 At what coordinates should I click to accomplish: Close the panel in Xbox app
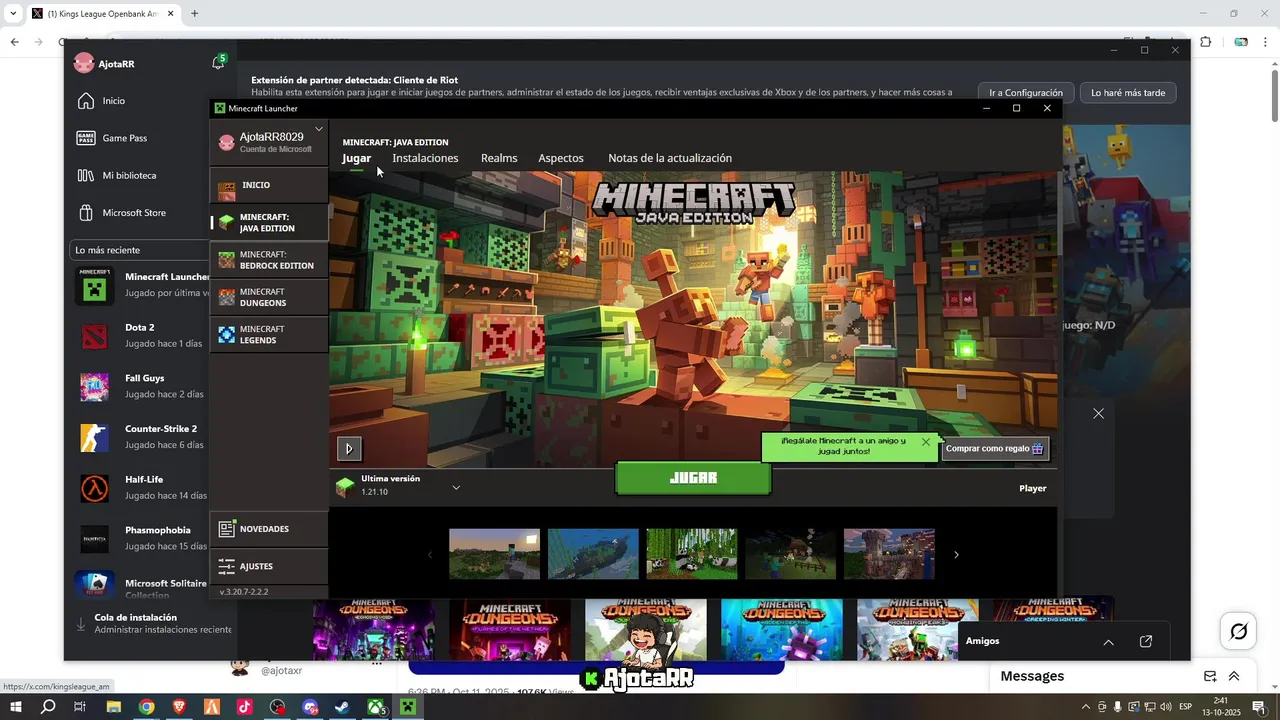coord(1098,414)
